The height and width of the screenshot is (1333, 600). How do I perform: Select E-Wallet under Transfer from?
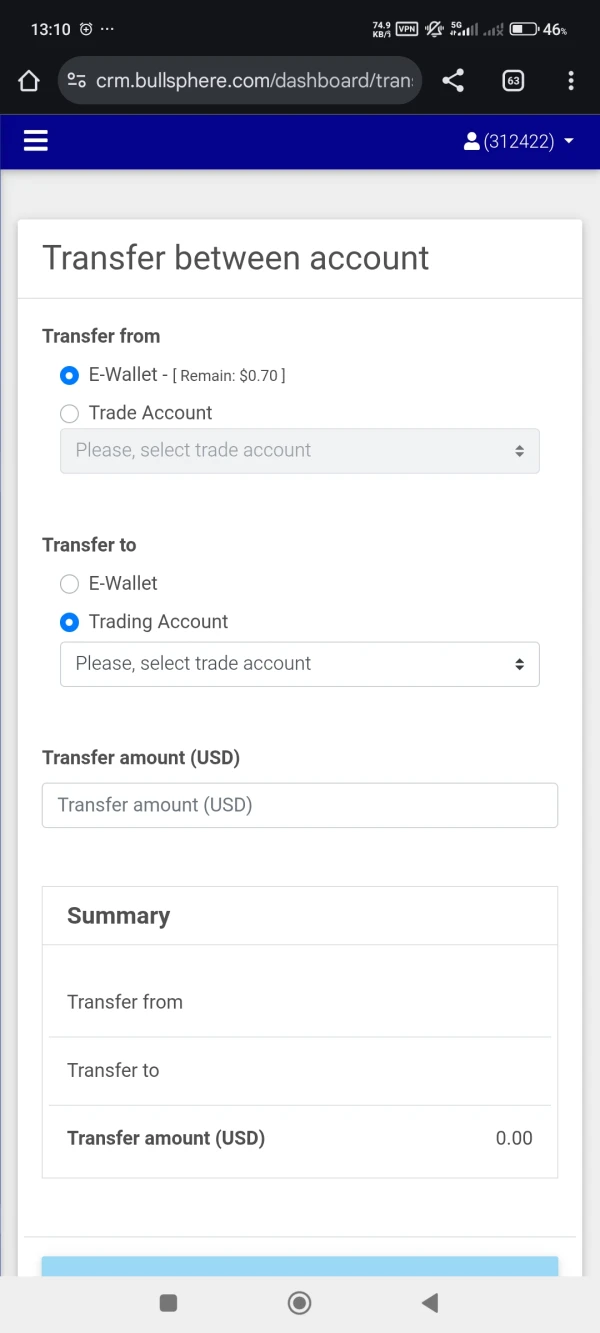click(x=69, y=376)
